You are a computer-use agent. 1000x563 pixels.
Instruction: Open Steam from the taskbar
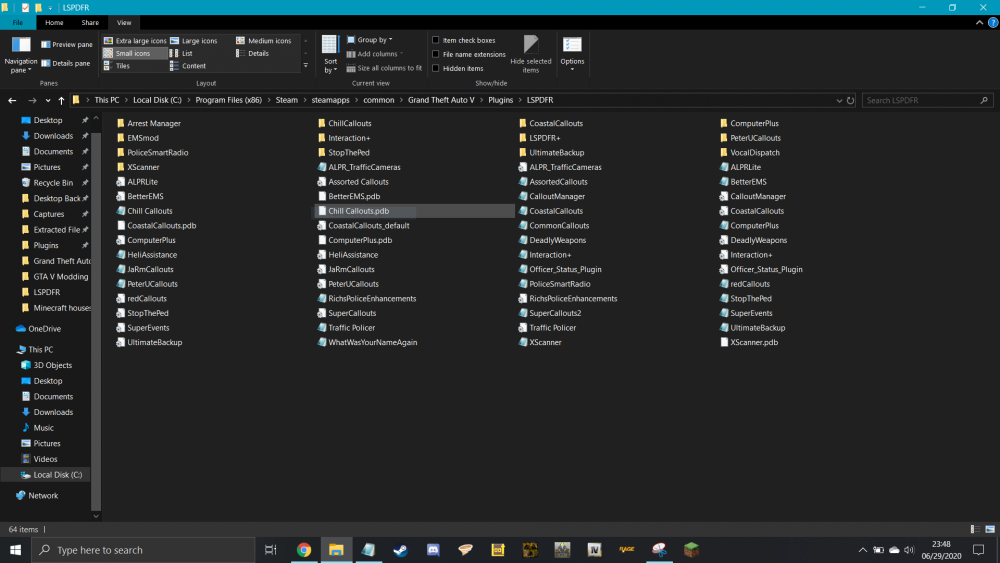click(x=401, y=550)
